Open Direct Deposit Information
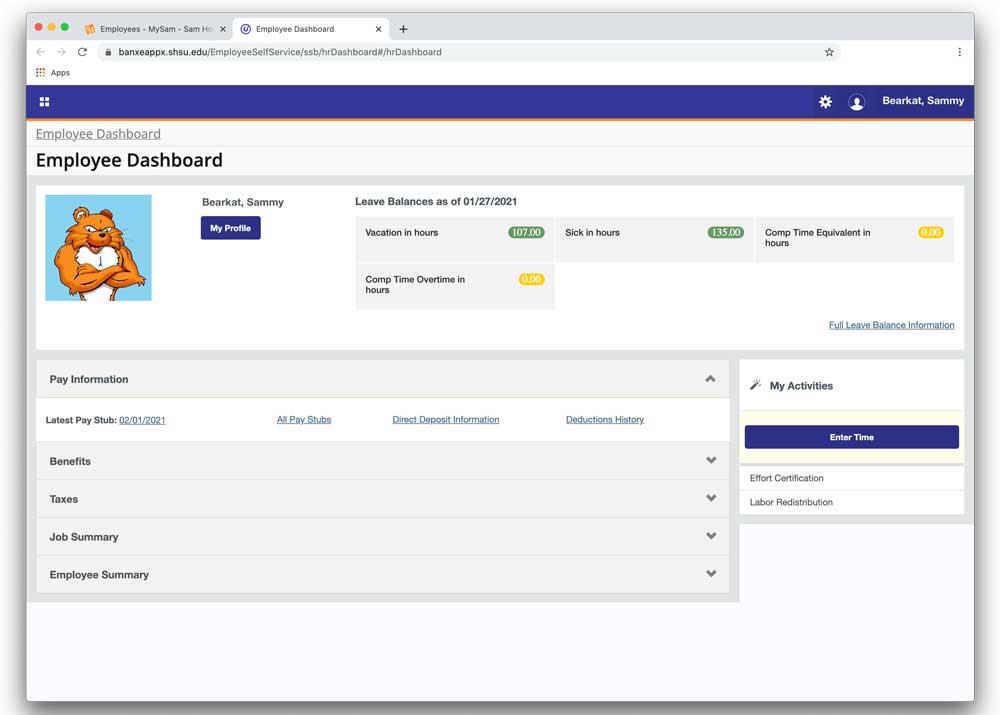Screen dimensions: 1000x715 click(446, 419)
